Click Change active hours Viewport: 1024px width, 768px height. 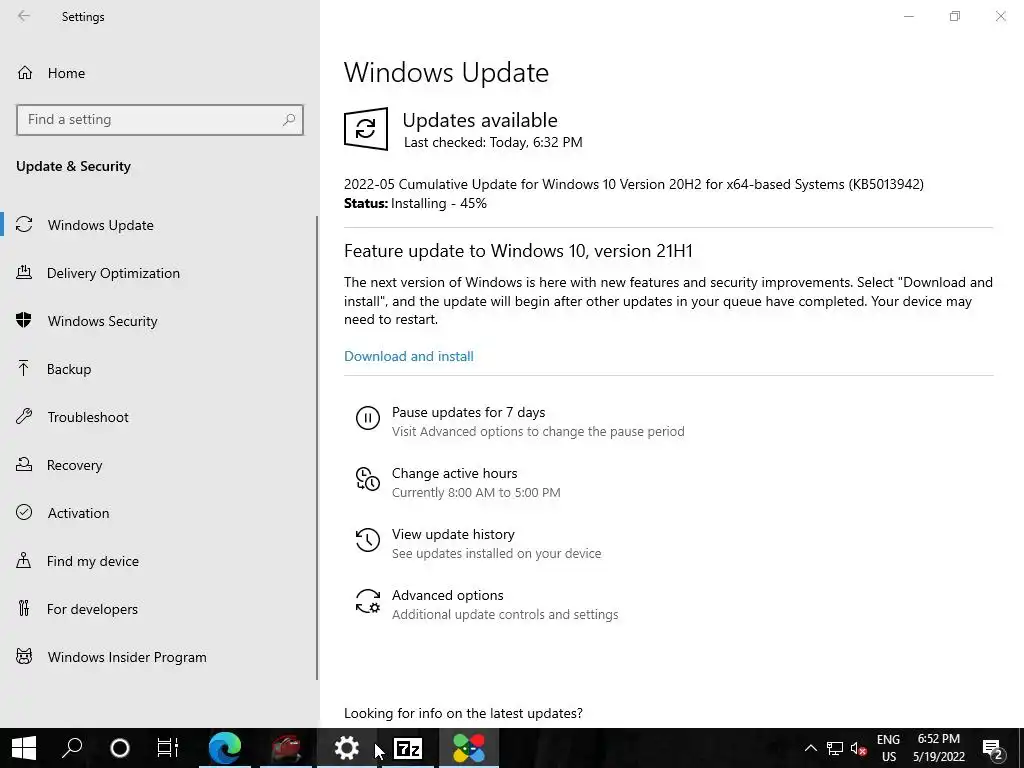(455, 473)
